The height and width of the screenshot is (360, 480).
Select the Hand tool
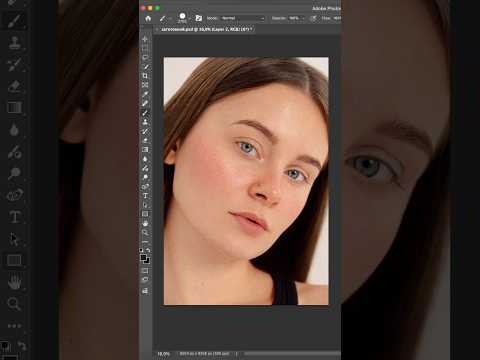tap(145, 223)
